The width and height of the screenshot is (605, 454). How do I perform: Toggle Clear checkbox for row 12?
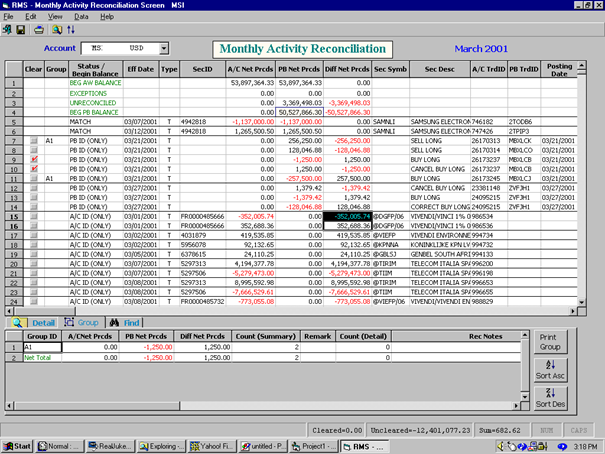[34, 188]
